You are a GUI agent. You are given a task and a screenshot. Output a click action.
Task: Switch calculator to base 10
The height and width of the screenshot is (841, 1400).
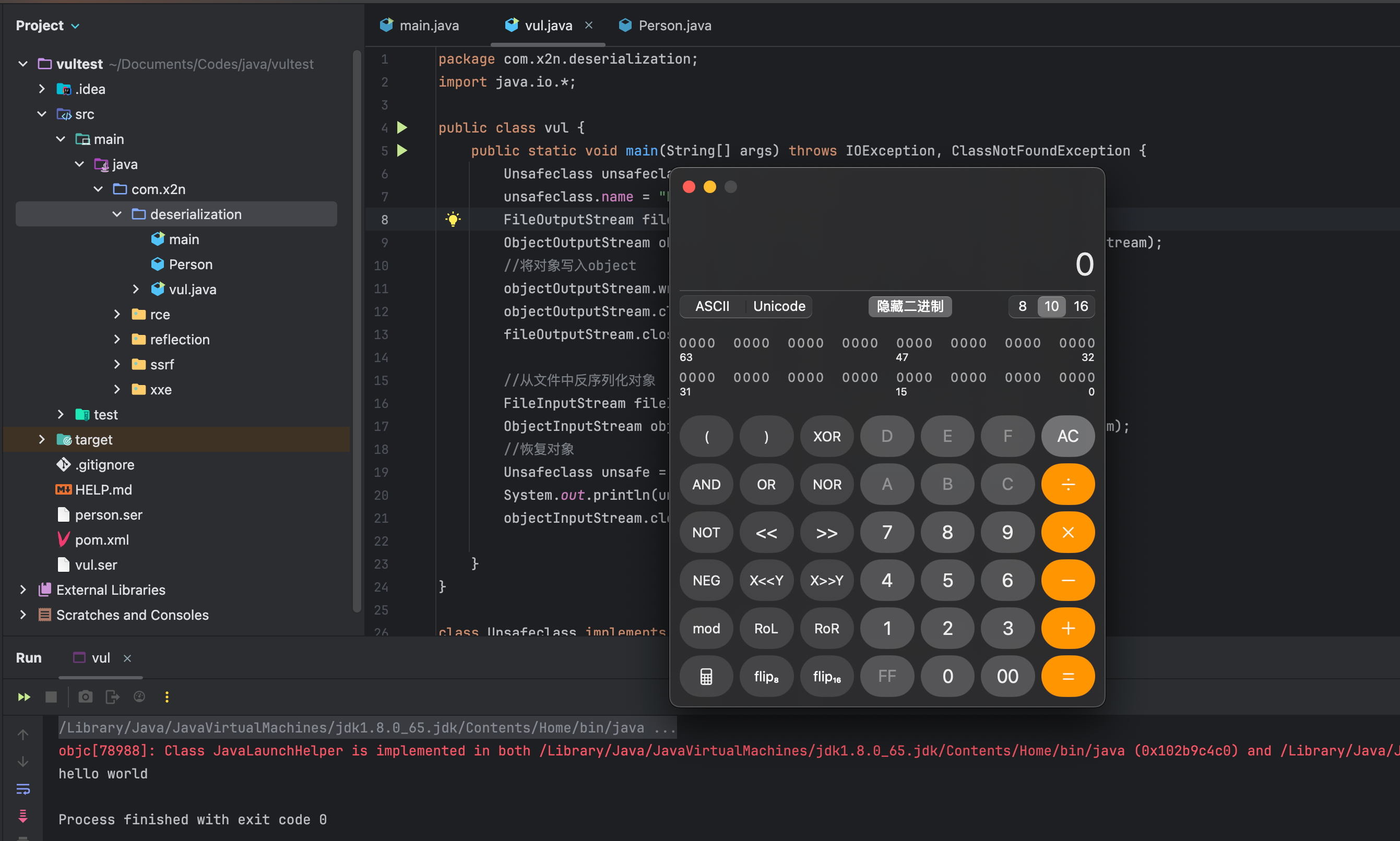pos(1051,306)
